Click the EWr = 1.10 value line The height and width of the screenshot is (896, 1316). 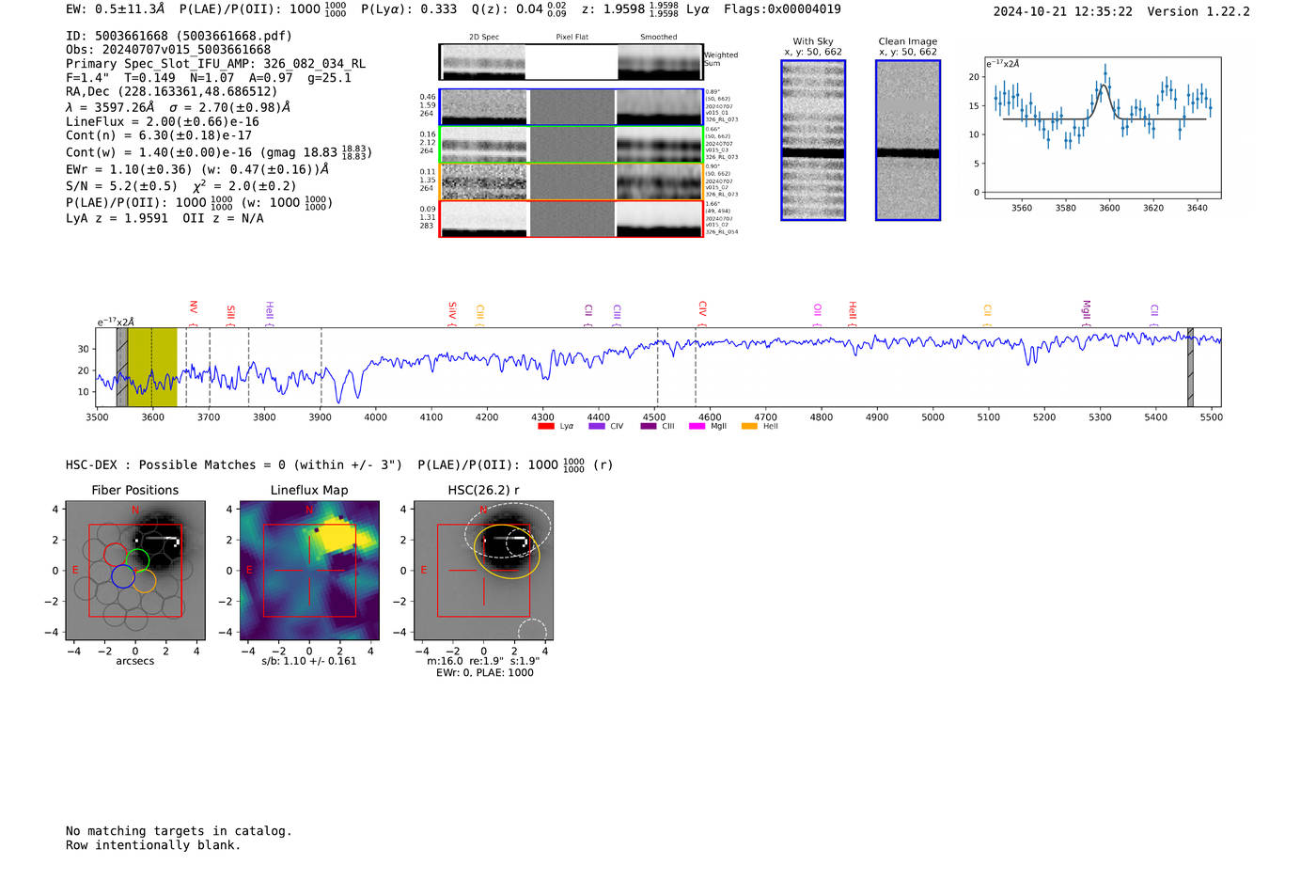pyautogui.click(x=197, y=170)
